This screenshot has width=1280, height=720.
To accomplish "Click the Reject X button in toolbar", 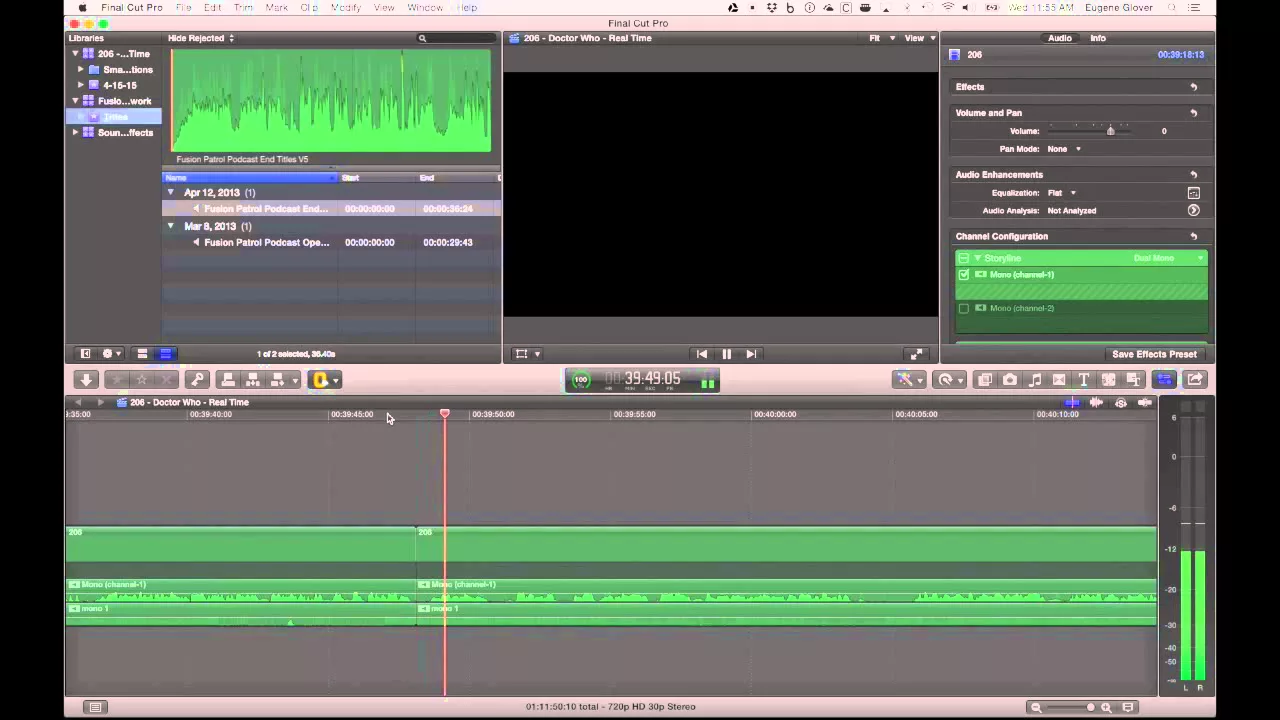I will (x=167, y=380).
